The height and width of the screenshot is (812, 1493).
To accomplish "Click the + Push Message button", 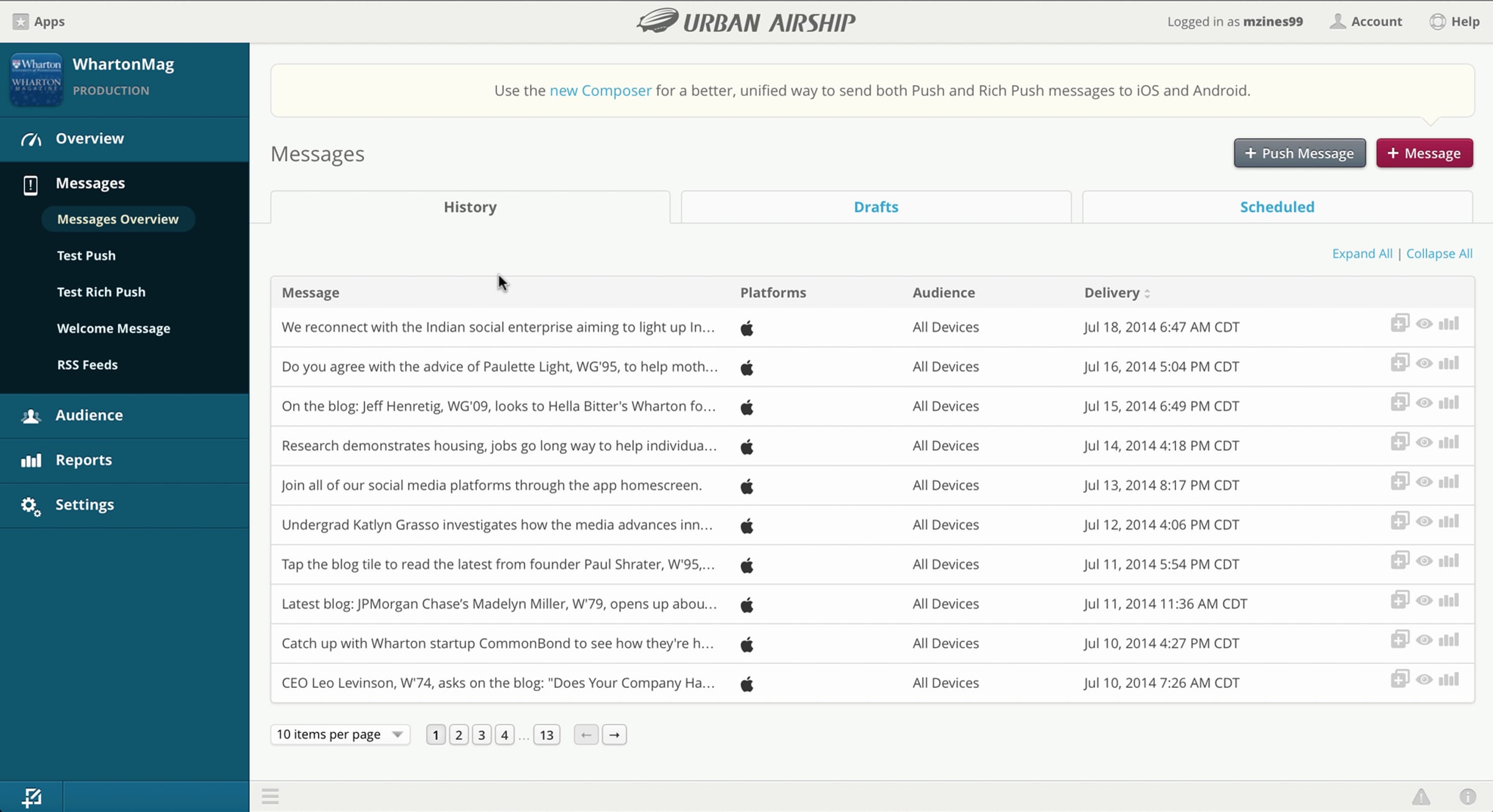I will pyautogui.click(x=1300, y=153).
